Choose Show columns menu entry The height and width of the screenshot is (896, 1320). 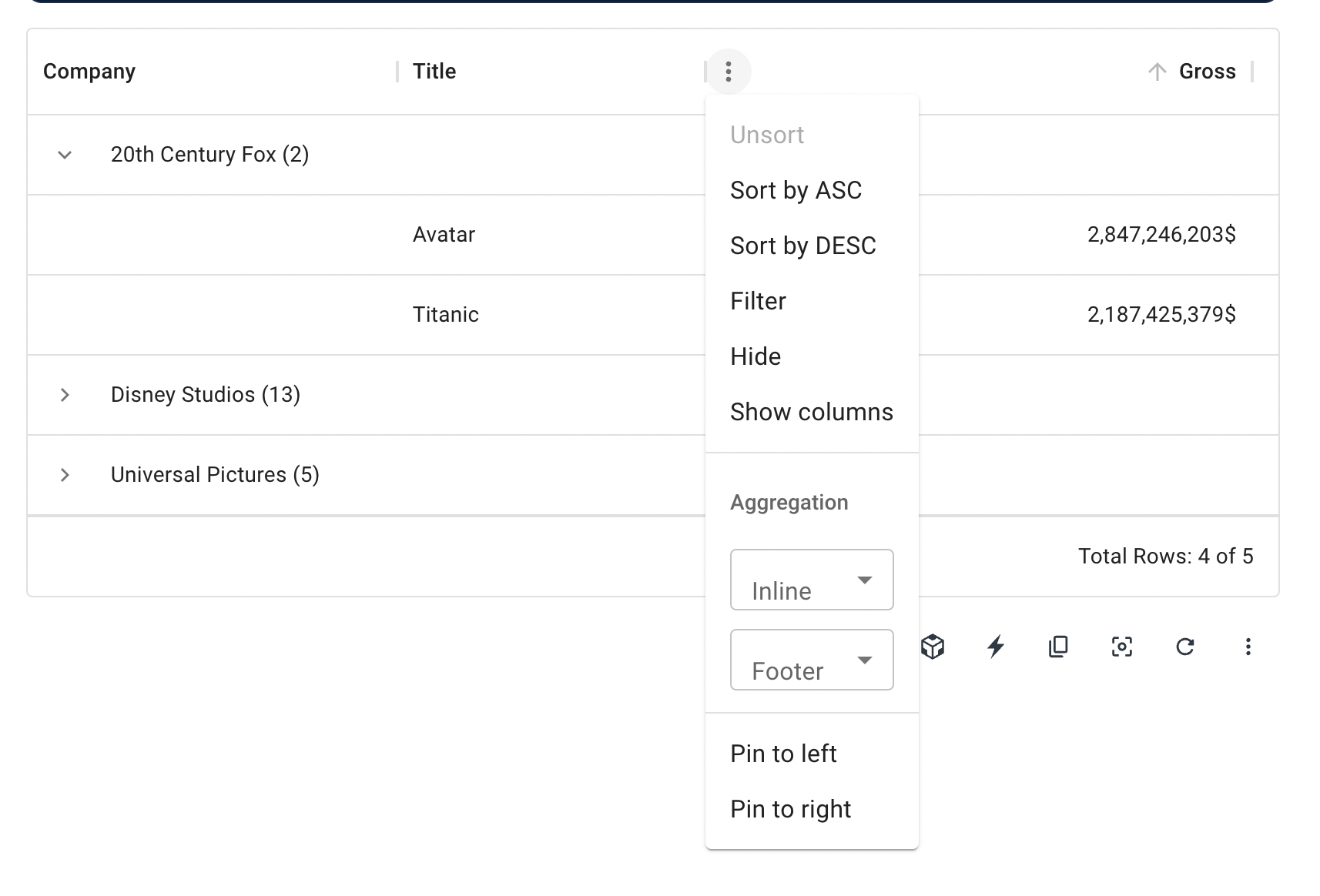(x=812, y=412)
